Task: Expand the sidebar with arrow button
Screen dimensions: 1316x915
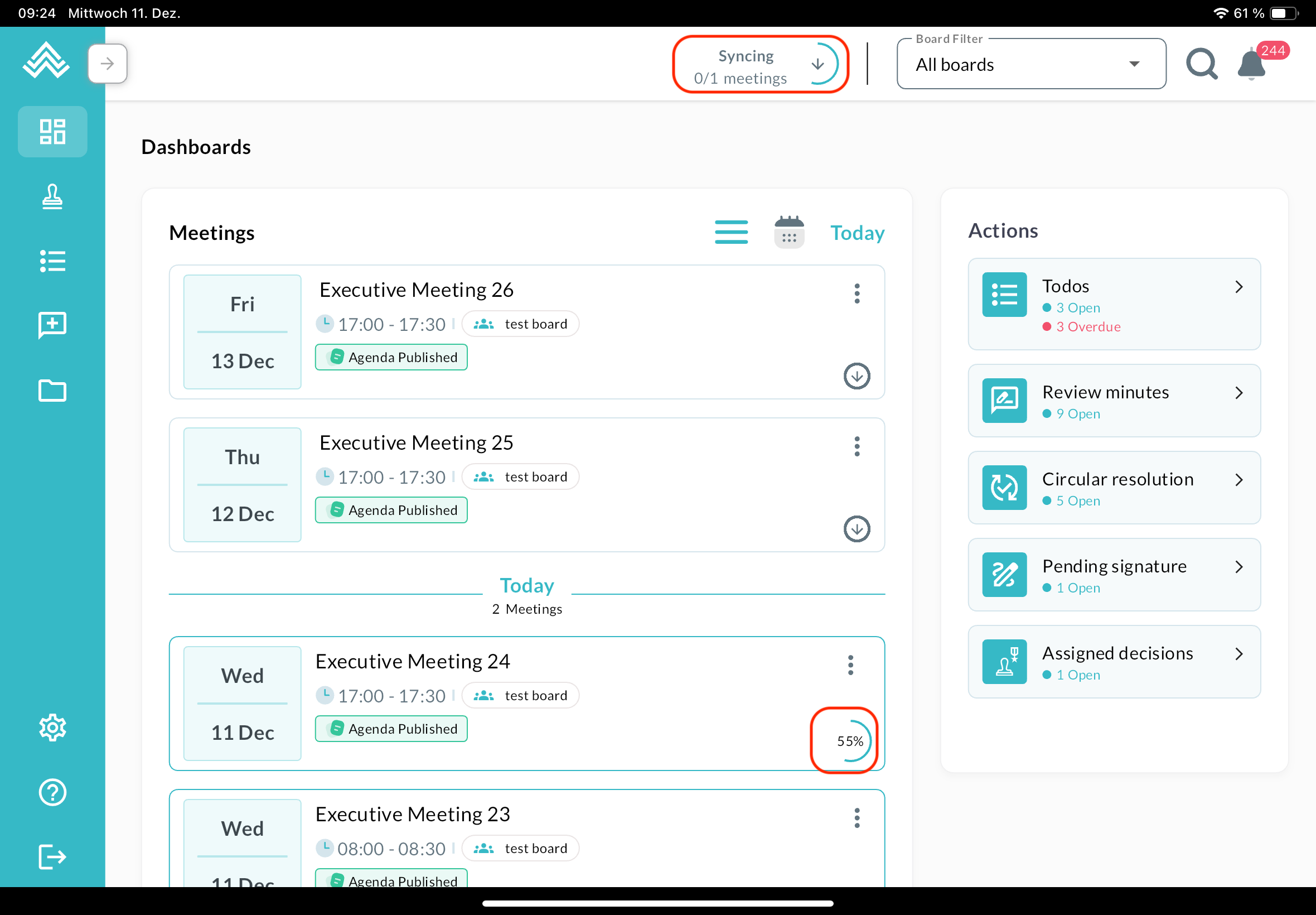Action: coord(107,64)
